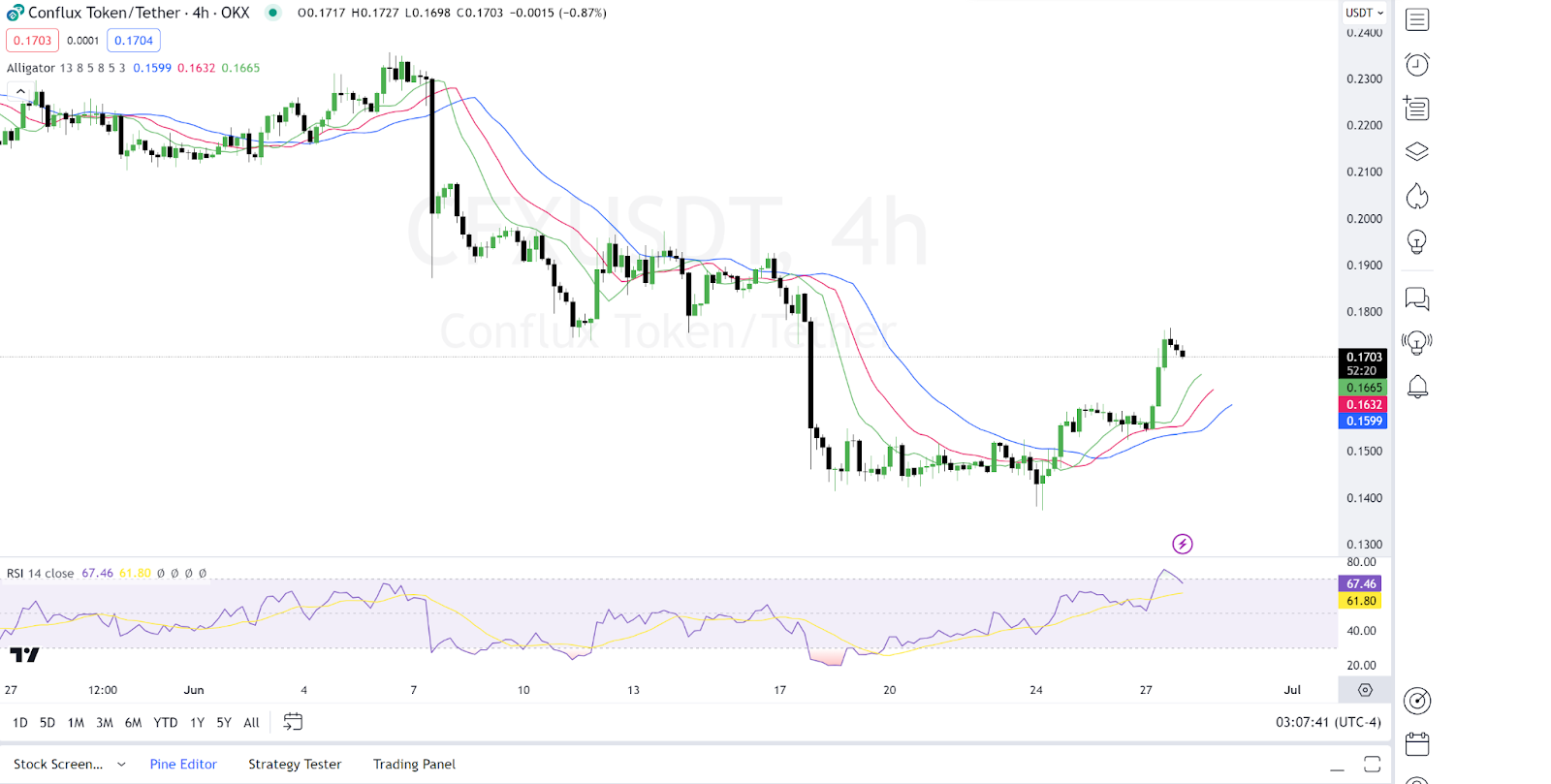
Task: Open the Calendar icon in right sidebar
Action: coord(1417,744)
